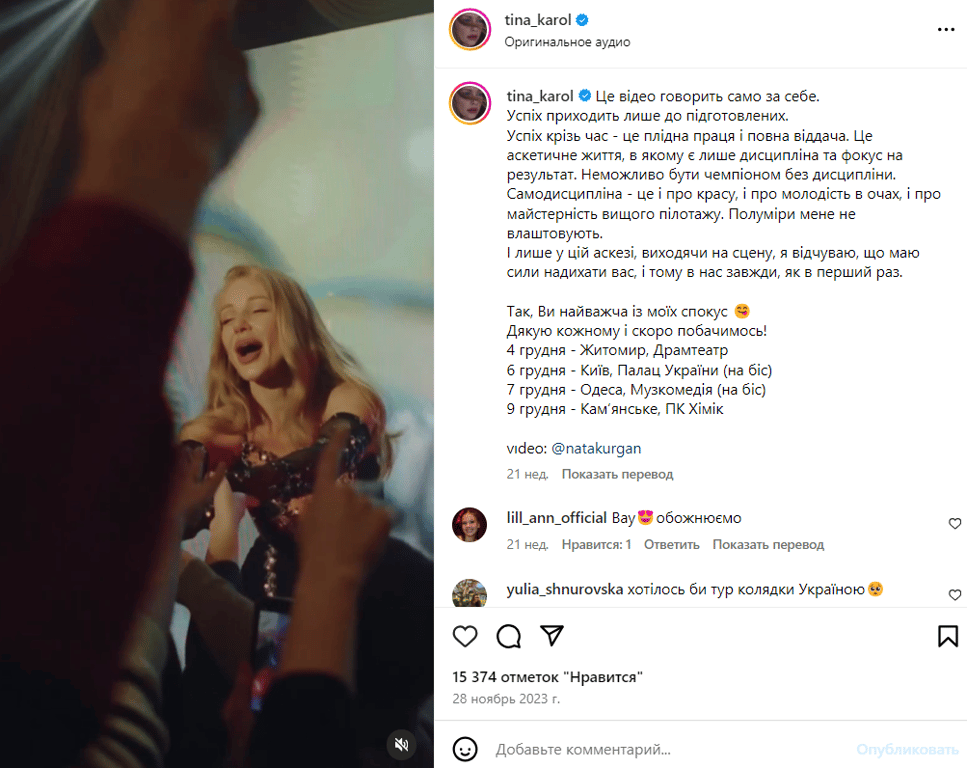The image size is (967, 768).
Task: Select the 15 374 likes count
Action: (549, 676)
